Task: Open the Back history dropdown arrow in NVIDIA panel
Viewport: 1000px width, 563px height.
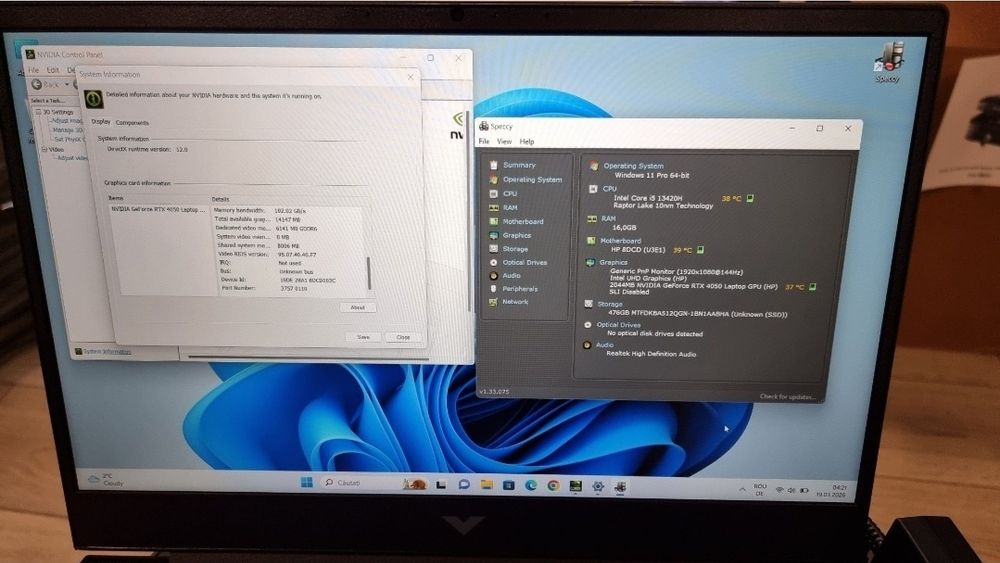Action: 67,84
